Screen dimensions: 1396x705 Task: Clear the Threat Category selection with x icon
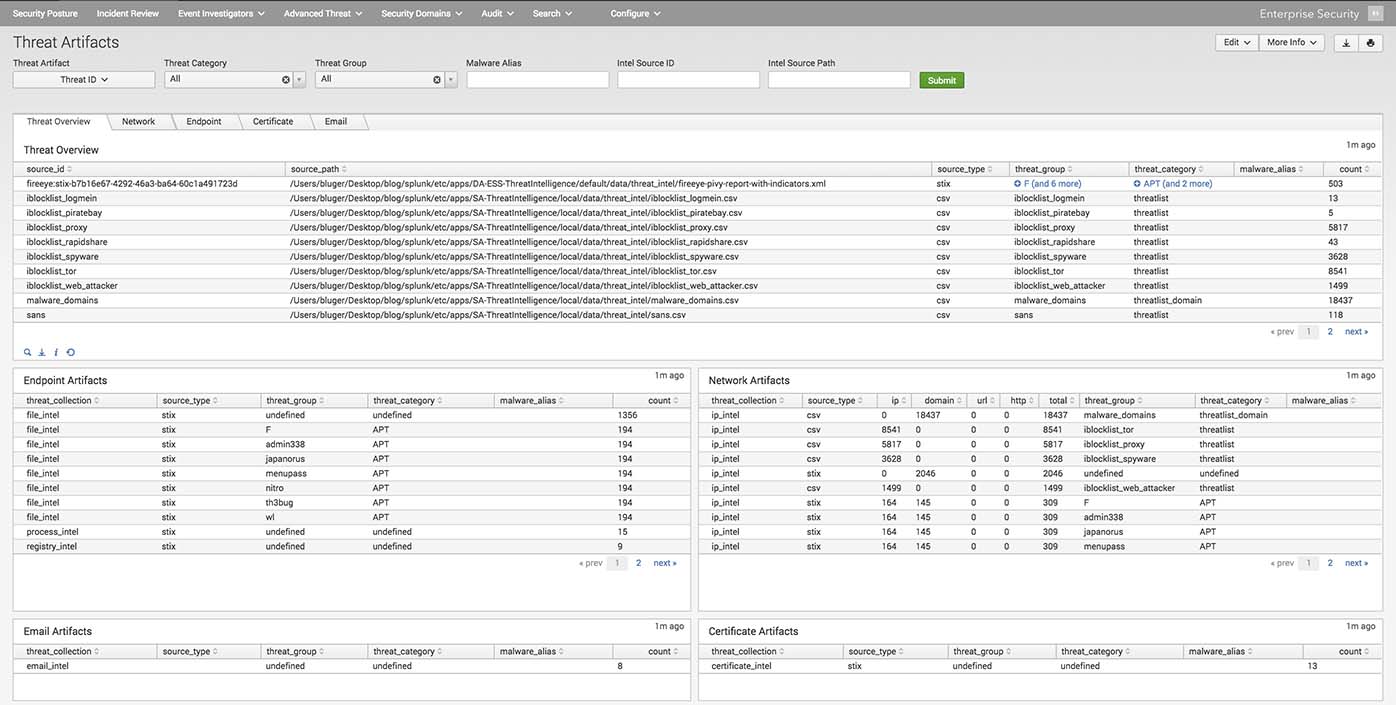286,79
